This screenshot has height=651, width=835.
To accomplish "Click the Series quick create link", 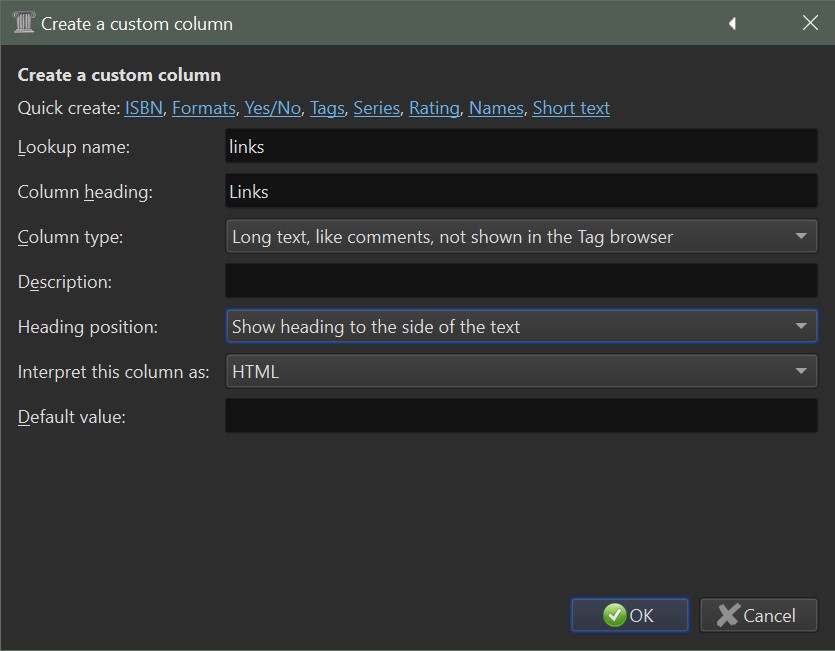I will coord(377,108).
